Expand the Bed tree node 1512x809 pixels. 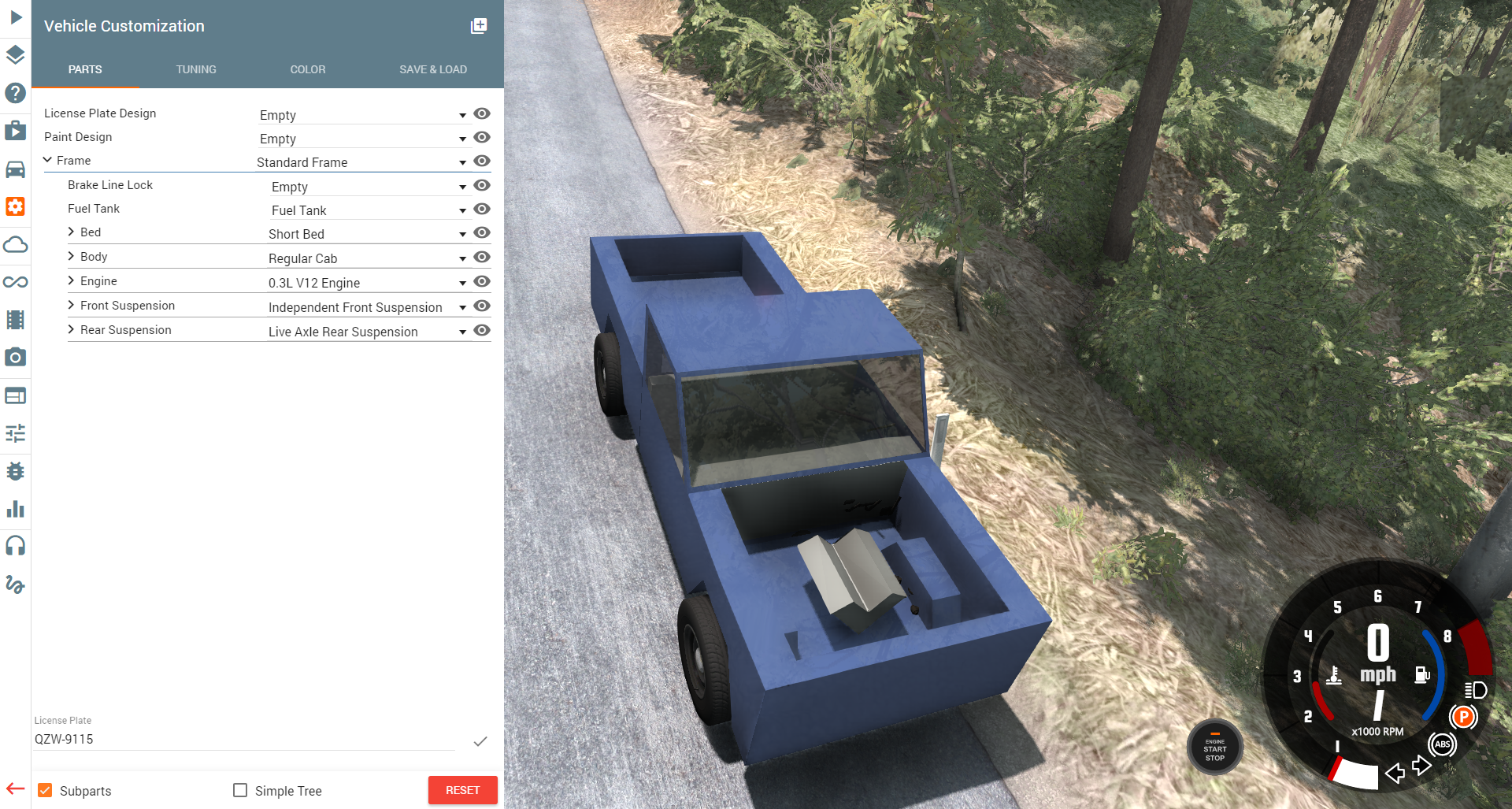(71, 232)
